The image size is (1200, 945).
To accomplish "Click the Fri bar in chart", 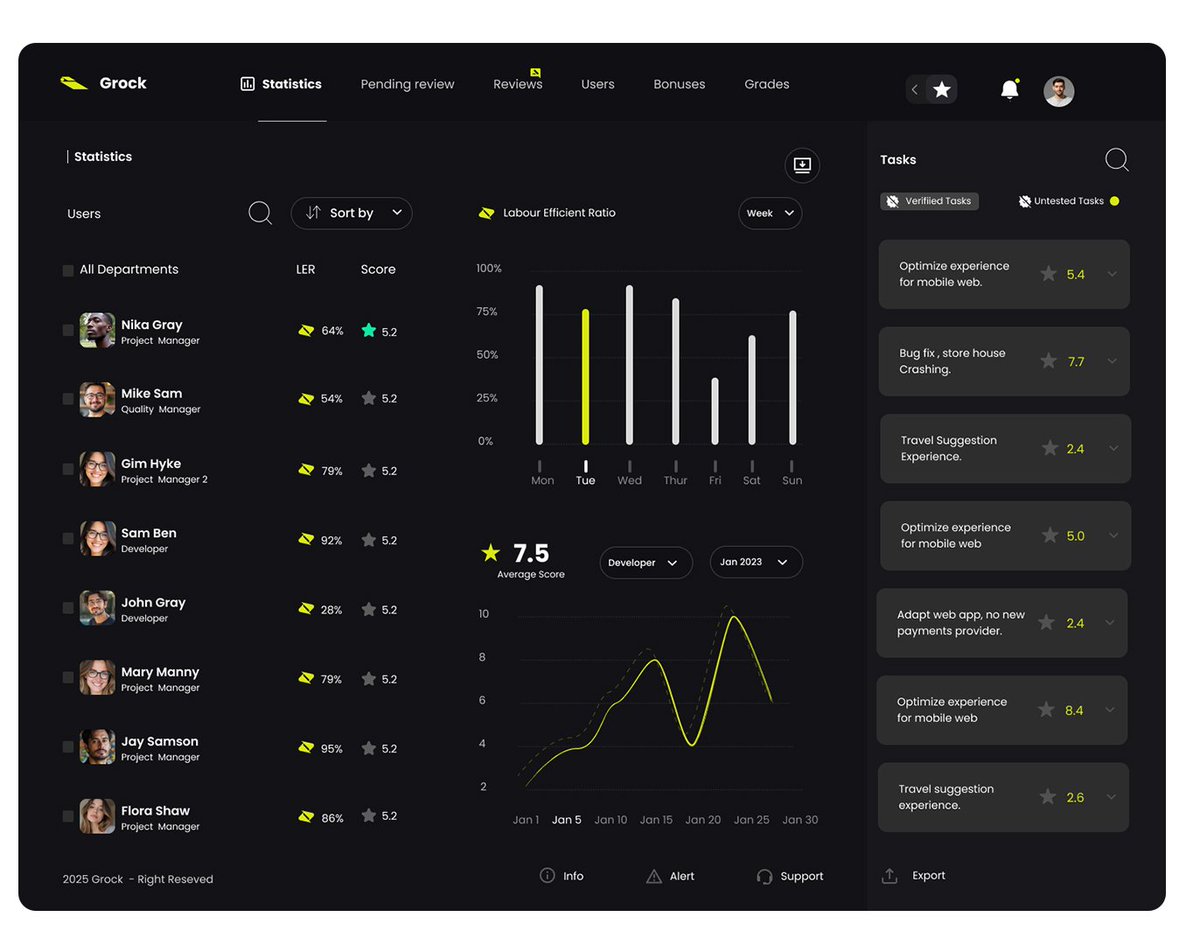I will tap(715, 411).
